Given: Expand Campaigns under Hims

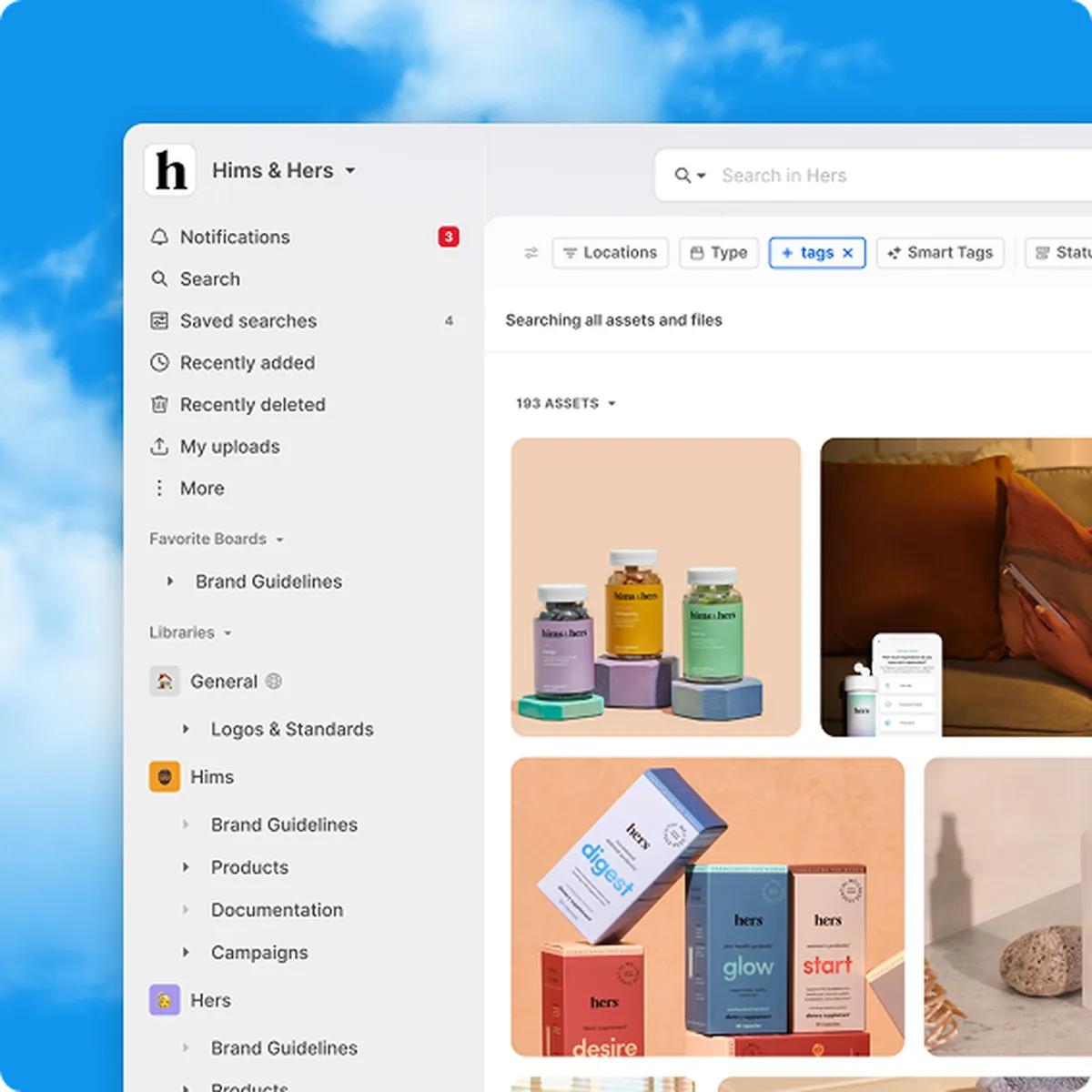Looking at the screenshot, I should [186, 952].
